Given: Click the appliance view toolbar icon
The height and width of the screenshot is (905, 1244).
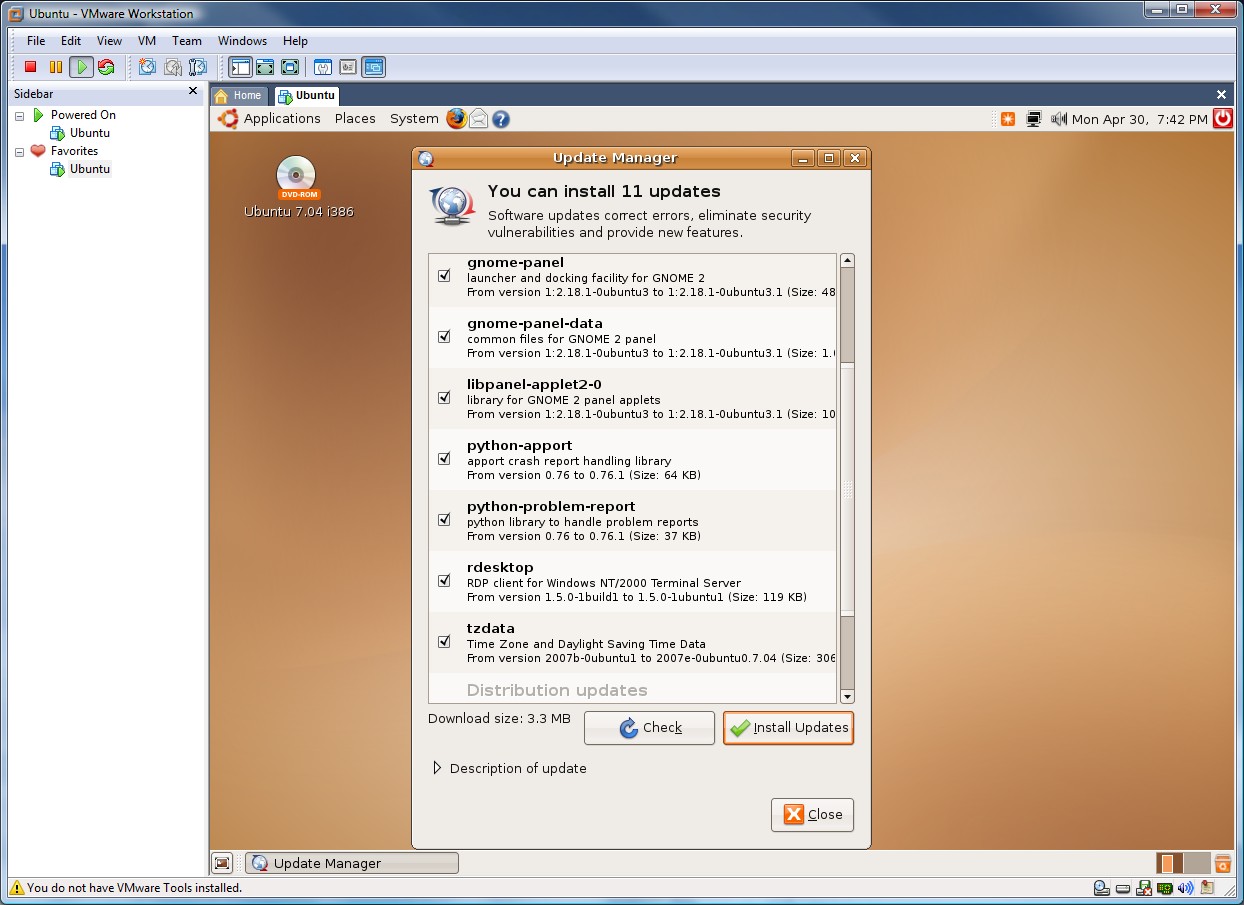Looking at the screenshot, I should pos(348,67).
